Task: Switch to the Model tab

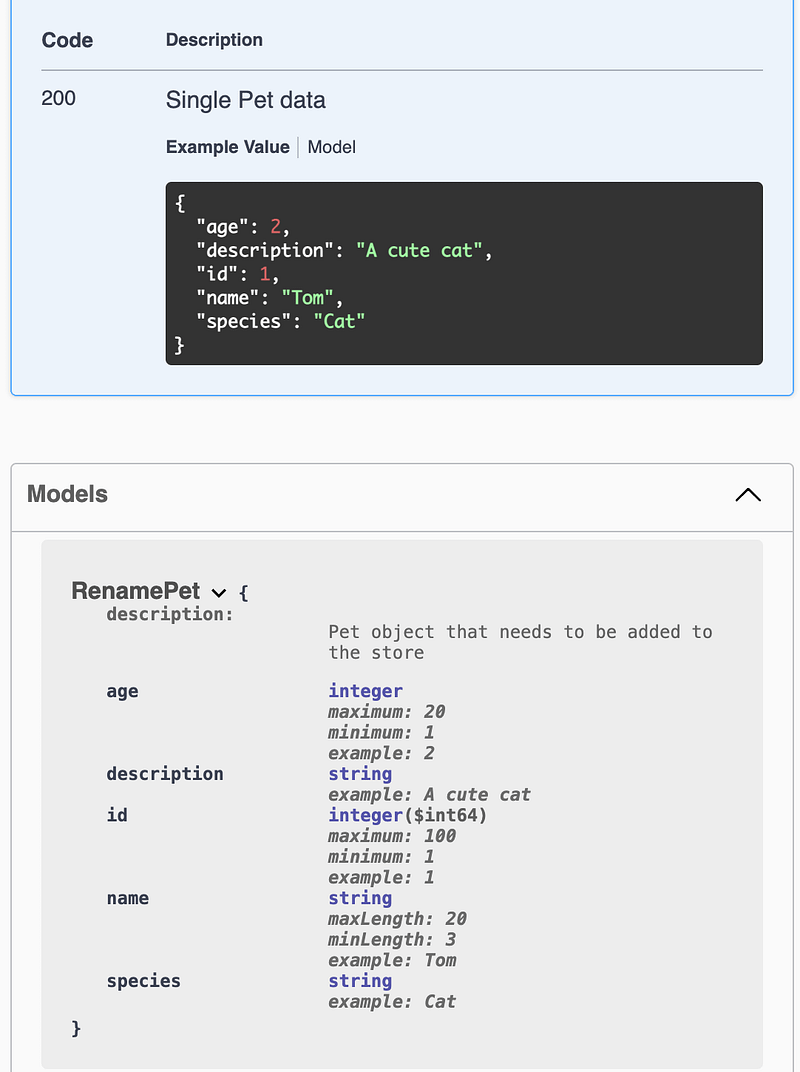Action: [x=331, y=147]
